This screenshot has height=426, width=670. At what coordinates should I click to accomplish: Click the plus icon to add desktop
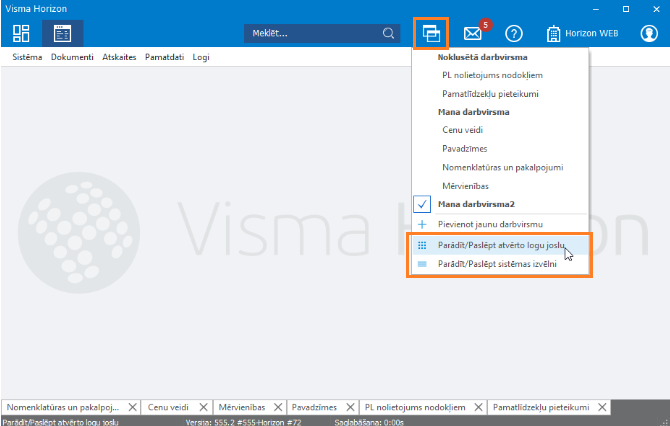pyautogui.click(x=422, y=224)
